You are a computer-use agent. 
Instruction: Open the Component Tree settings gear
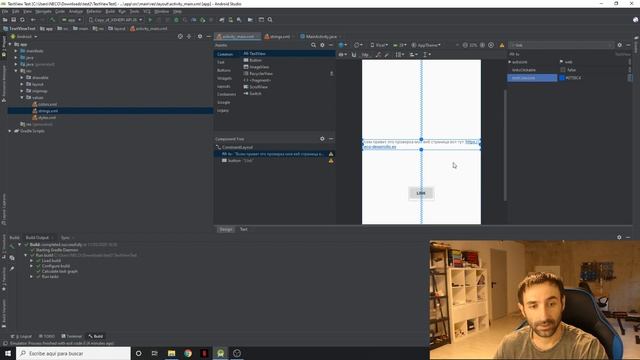click(322, 139)
